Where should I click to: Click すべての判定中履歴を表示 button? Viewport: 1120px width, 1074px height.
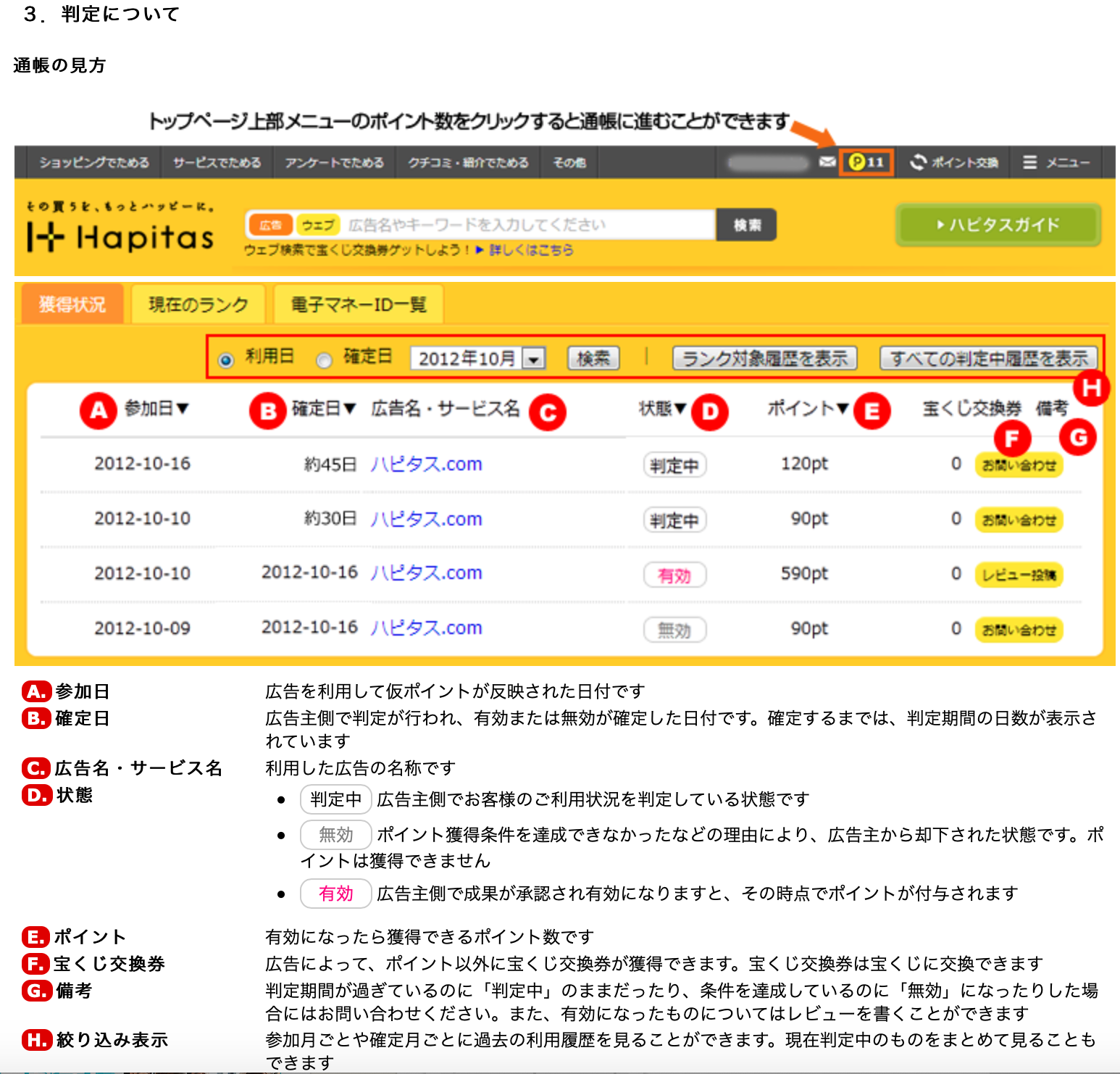[x=989, y=358]
